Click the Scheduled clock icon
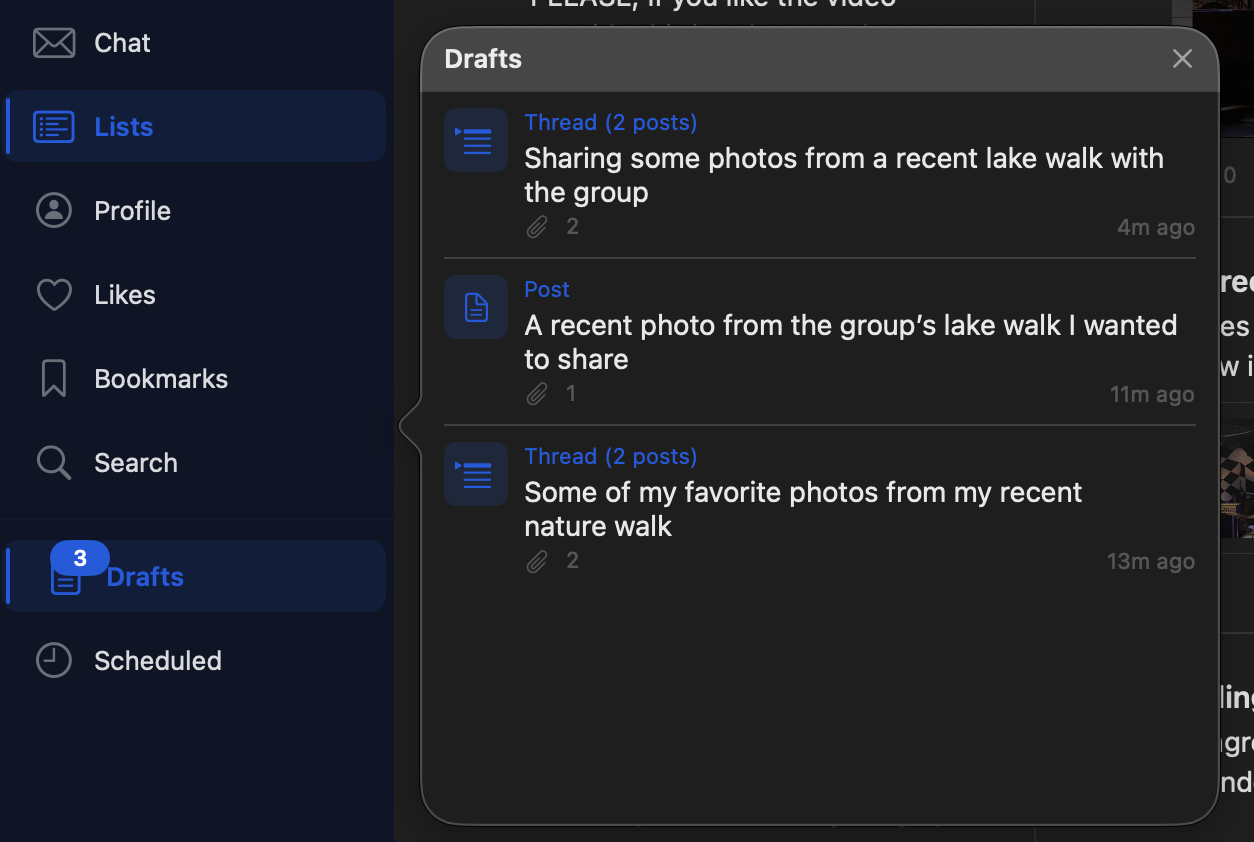 click(x=54, y=660)
